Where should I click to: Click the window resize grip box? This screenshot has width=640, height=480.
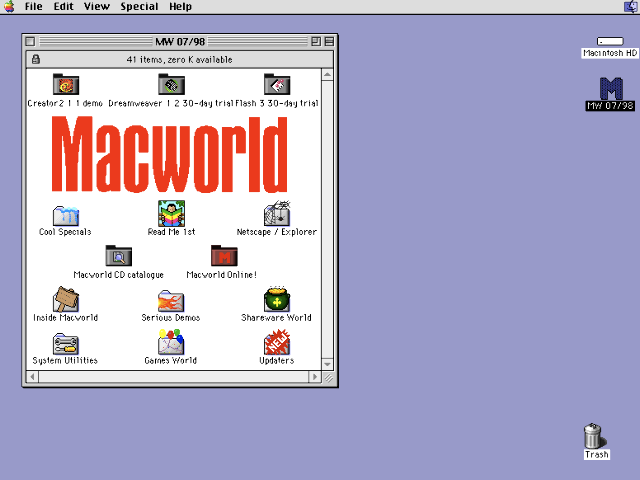329,378
